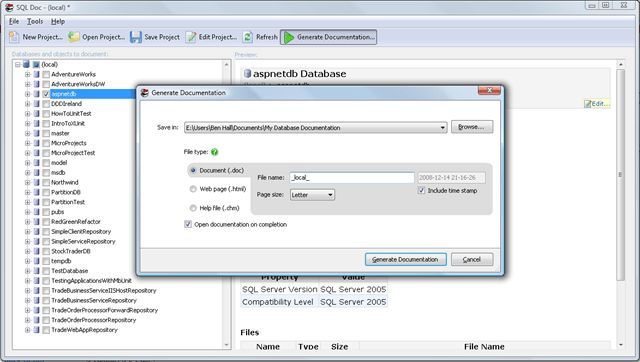Viewport: 640px width, 362px height.
Task: Expand the MicroProjects tree node
Action: (27, 143)
